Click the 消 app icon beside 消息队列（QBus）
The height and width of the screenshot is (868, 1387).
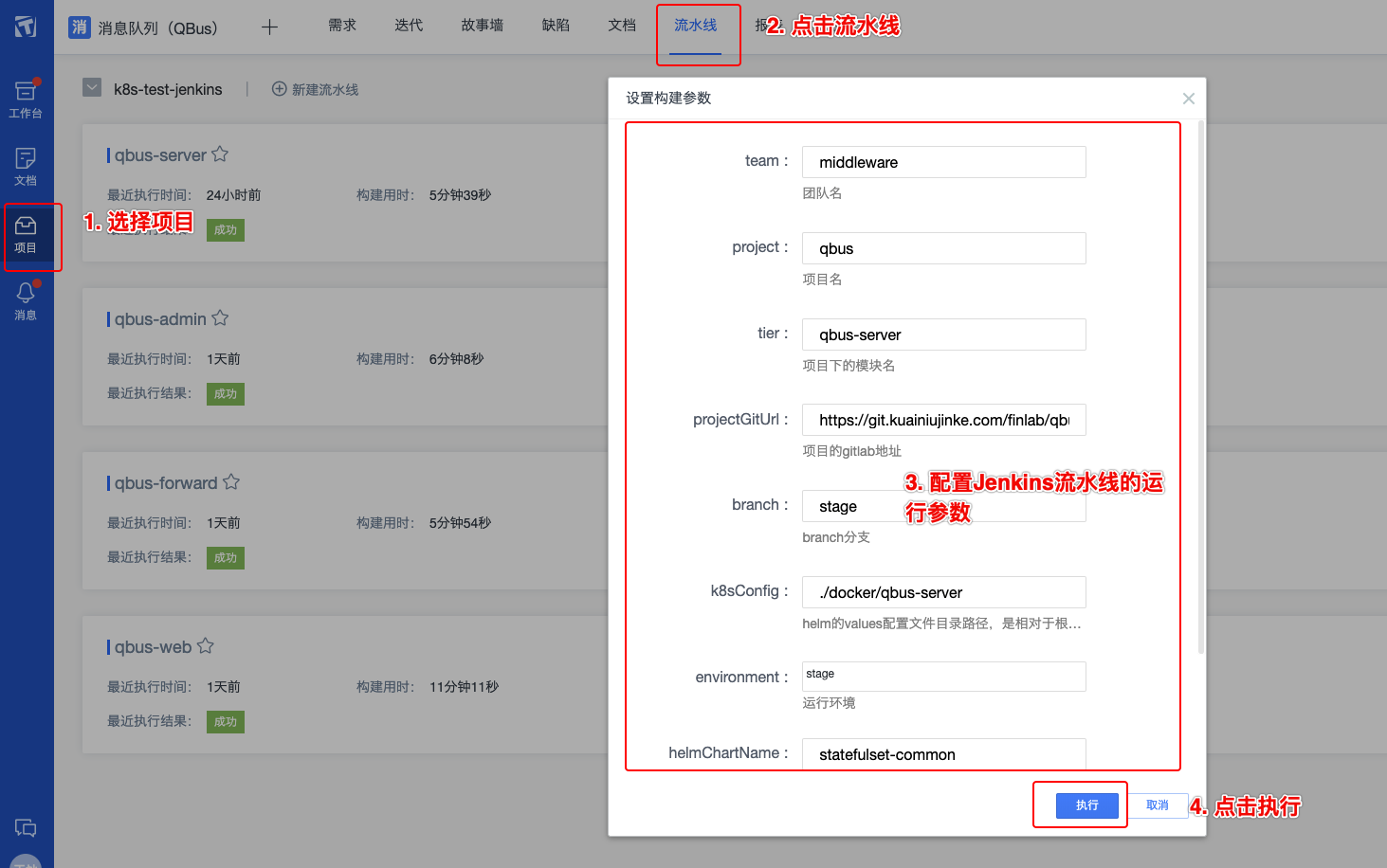pyautogui.click(x=79, y=27)
